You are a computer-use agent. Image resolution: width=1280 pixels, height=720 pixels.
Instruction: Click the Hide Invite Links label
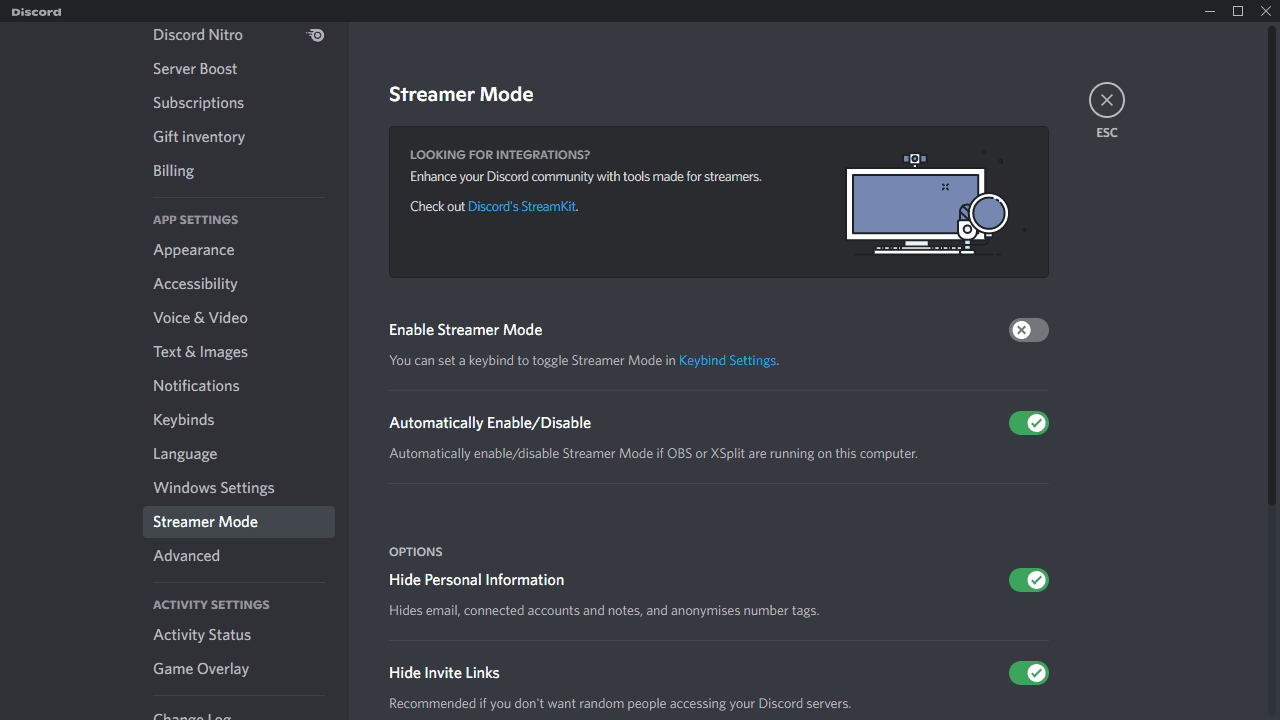pyautogui.click(x=444, y=673)
